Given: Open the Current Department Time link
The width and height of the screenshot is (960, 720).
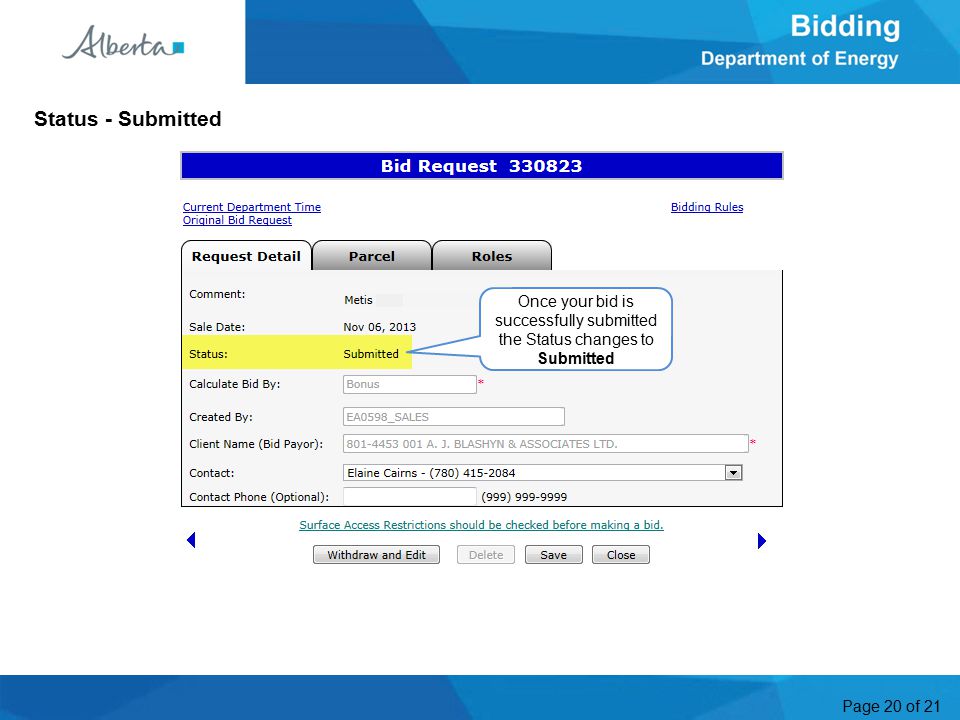Looking at the screenshot, I should pyautogui.click(x=252, y=207).
